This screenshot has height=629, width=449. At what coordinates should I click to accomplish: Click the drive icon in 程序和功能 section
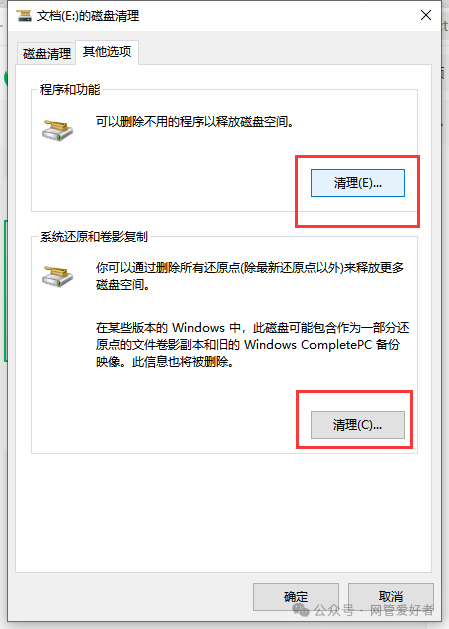[x=57, y=130]
